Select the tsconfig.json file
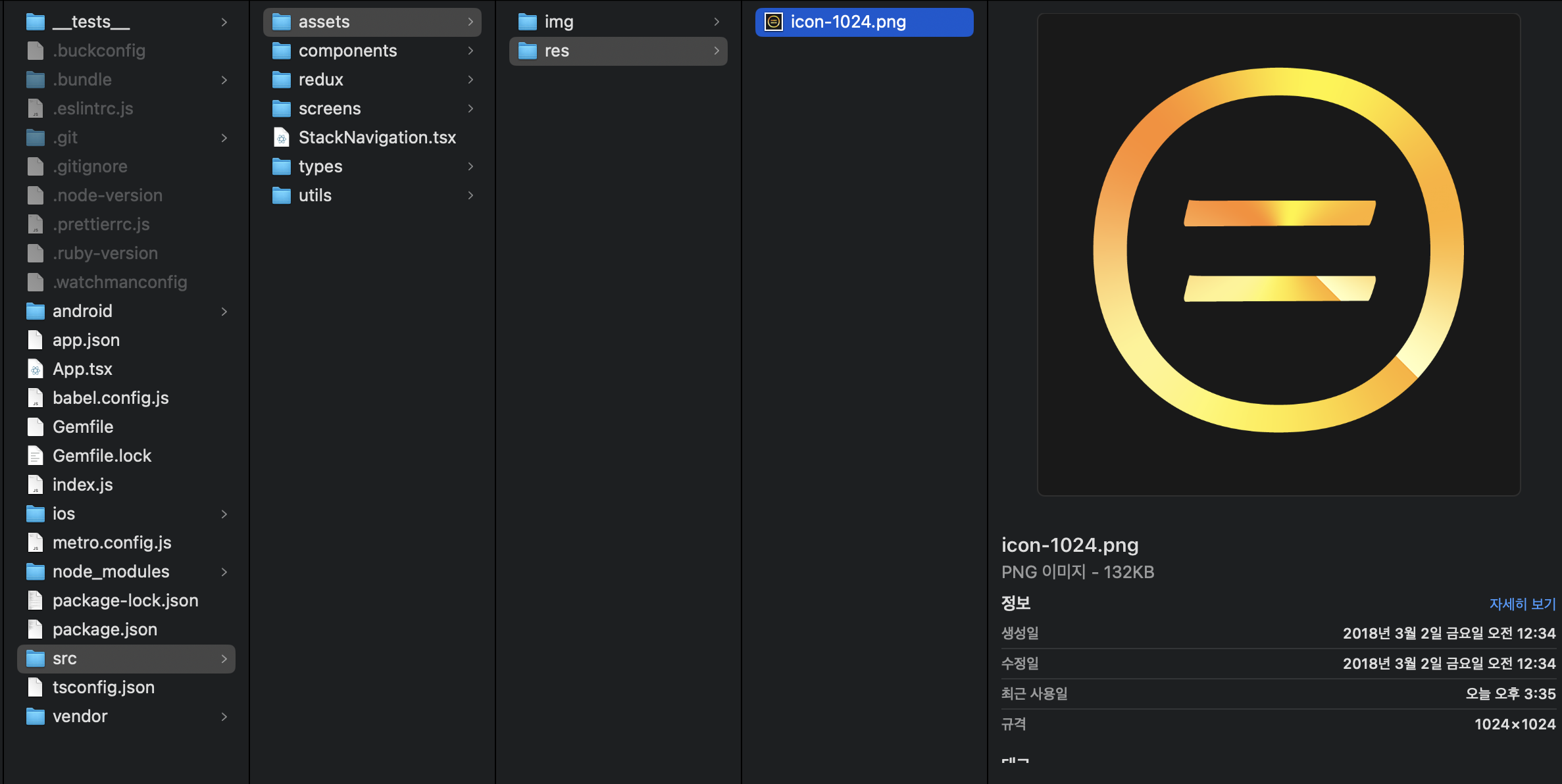Screen dimensions: 1562x784 [103, 687]
